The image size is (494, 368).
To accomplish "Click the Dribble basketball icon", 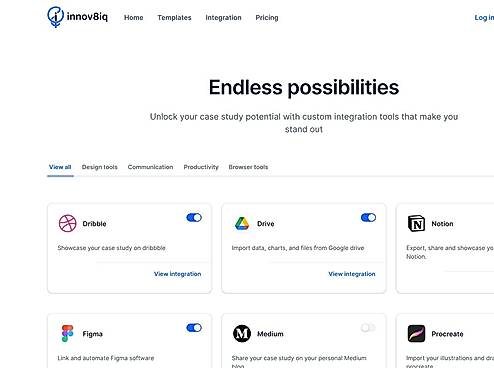I will [67, 223].
